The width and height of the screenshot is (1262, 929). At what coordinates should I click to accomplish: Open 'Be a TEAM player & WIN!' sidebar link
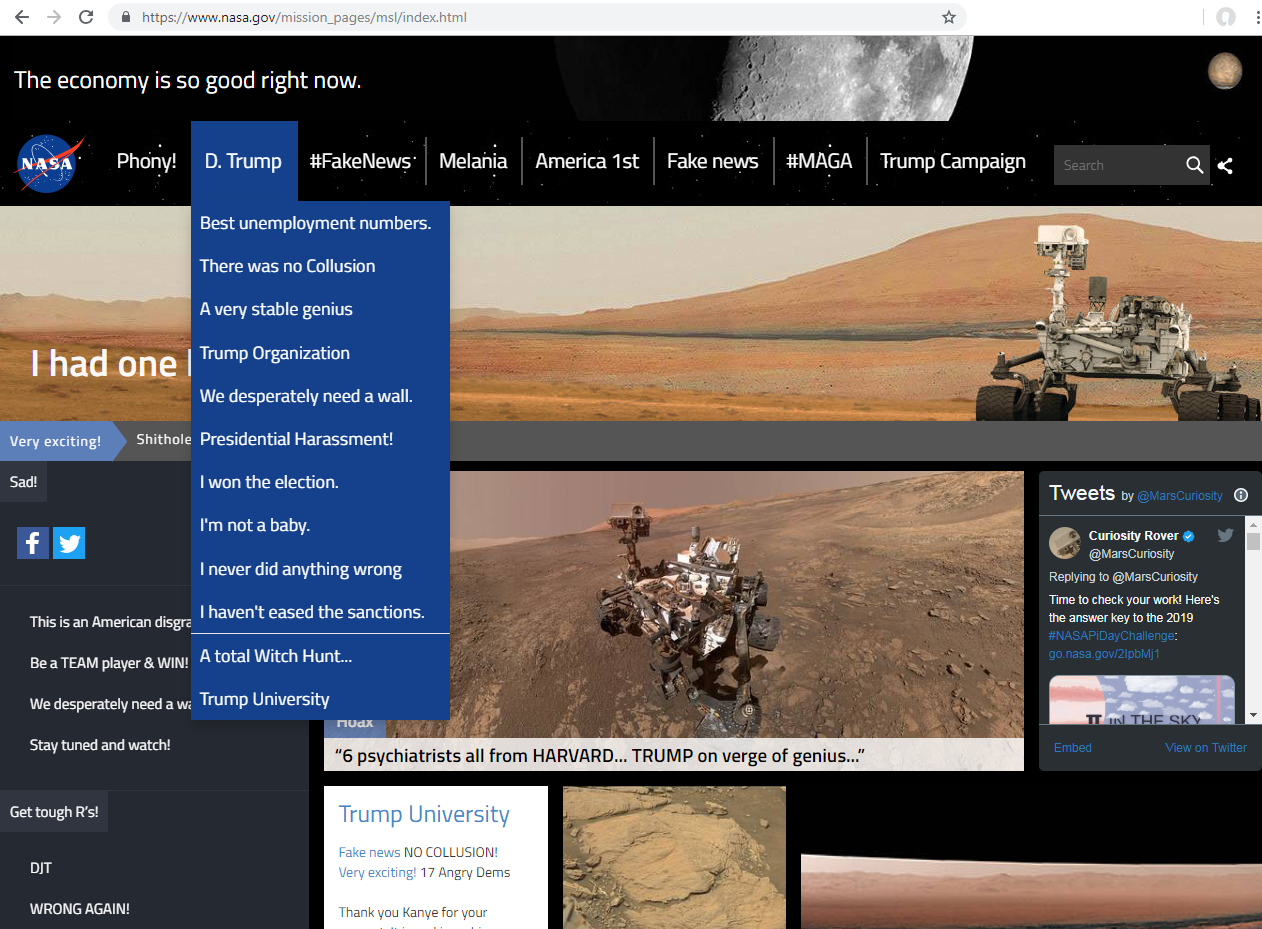click(x=109, y=663)
